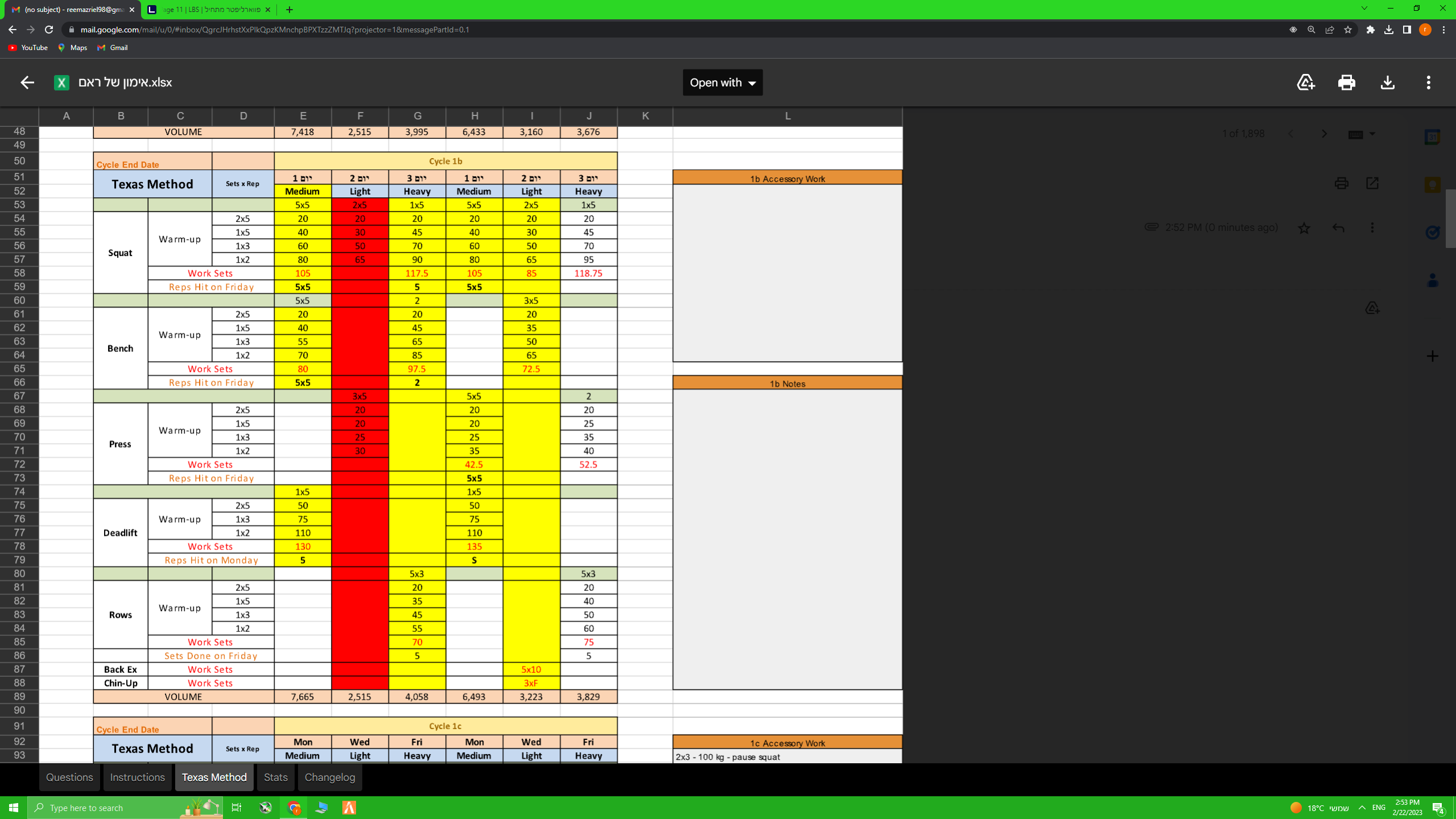
Task: Click volume cell 7,665
Action: 303,697
